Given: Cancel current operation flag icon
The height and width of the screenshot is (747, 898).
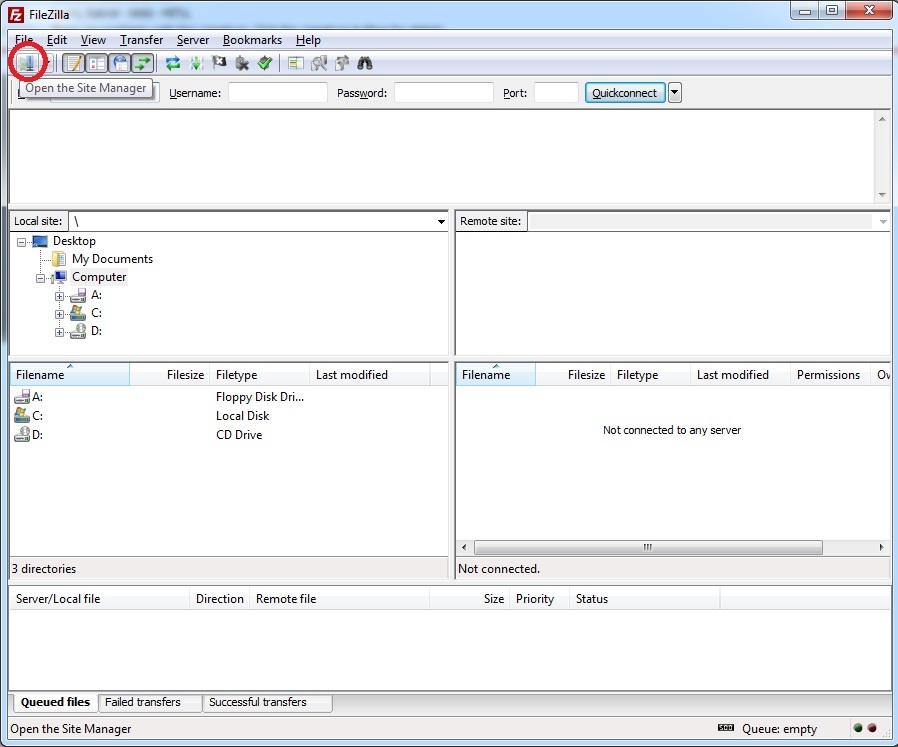Looking at the screenshot, I should pyautogui.click(x=219, y=62).
